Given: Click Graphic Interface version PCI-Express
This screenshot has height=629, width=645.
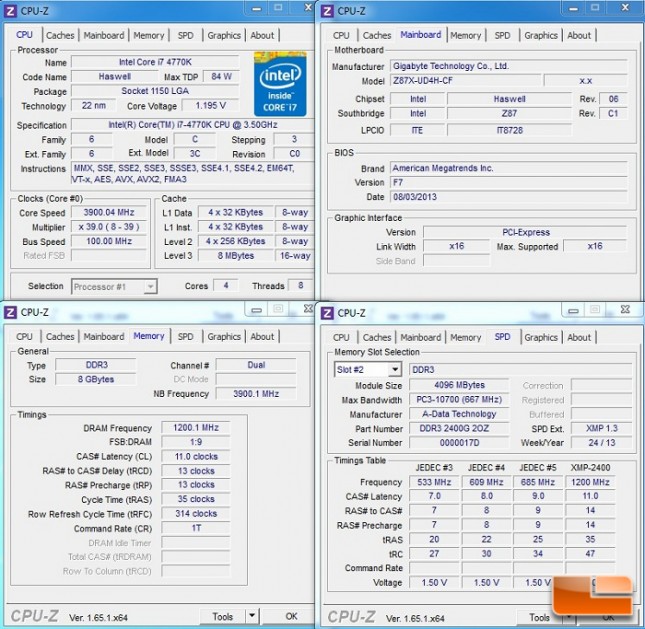Looking at the screenshot, I should (x=526, y=232).
